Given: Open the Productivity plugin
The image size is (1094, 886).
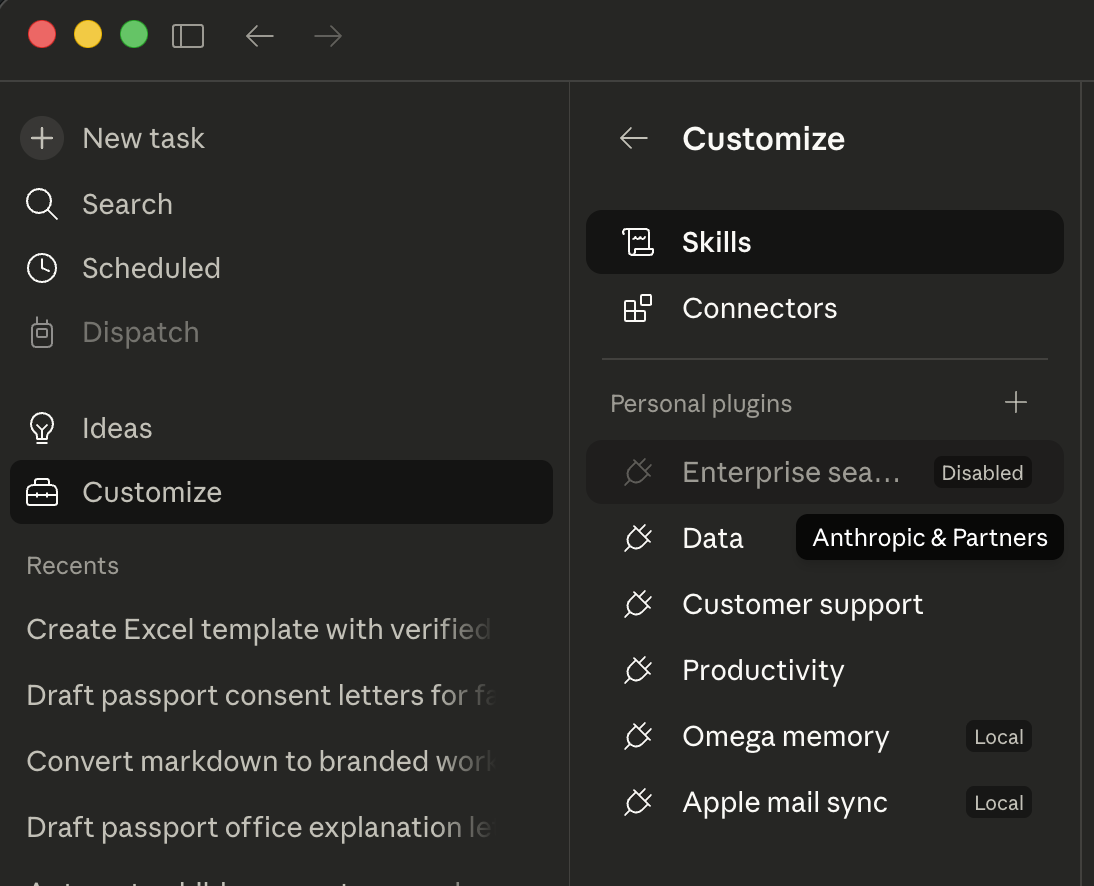Looking at the screenshot, I should (x=825, y=670).
